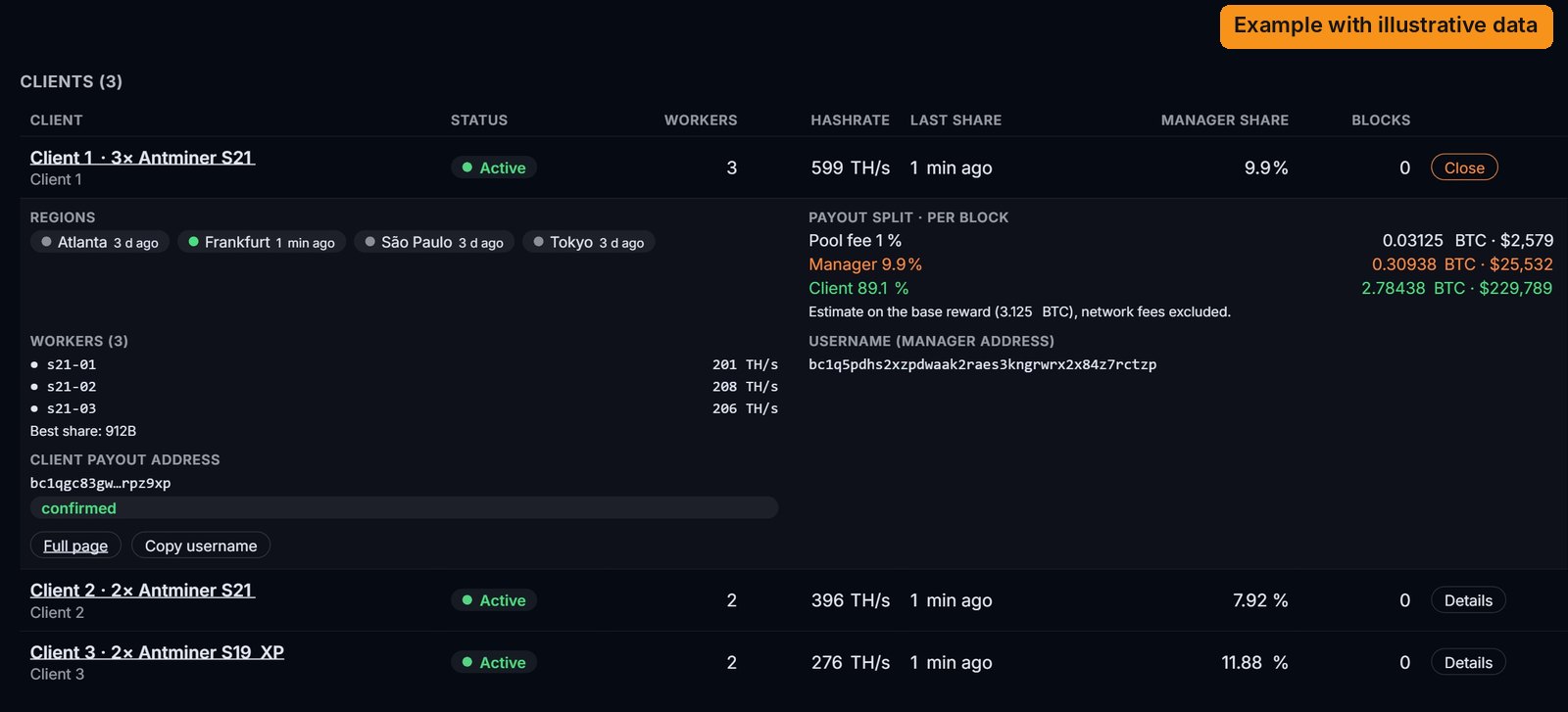Click the 11.88 % manager share value
1568x712 pixels.
tap(1254, 662)
